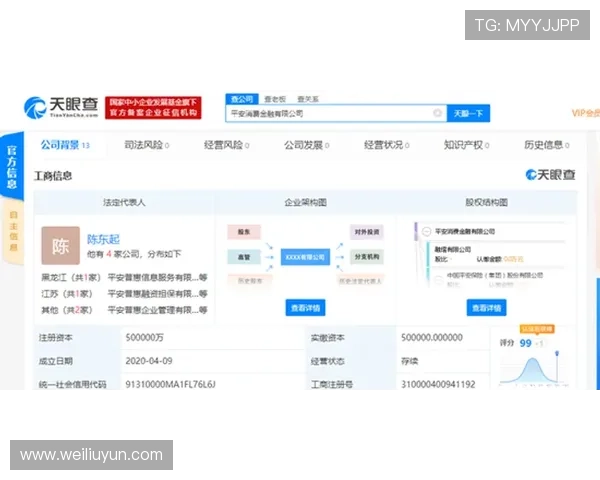The image size is (600, 480).
Task: Click the 股权结构图 column header
Action: tap(486, 202)
